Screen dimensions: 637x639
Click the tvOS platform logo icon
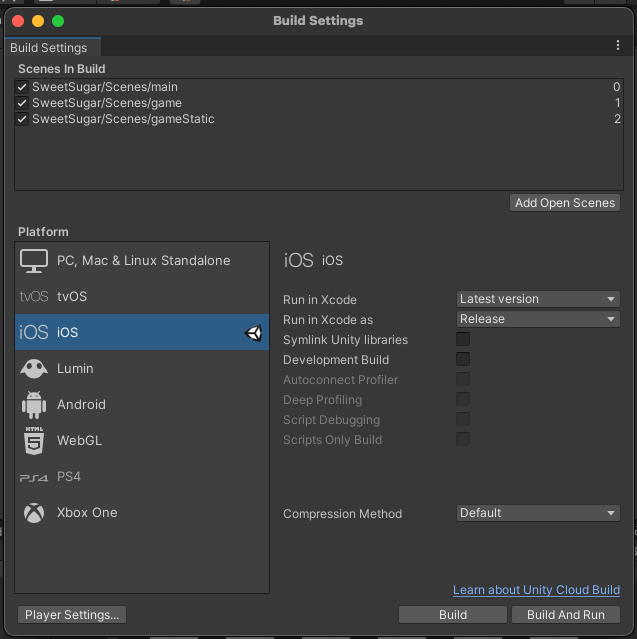(x=34, y=296)
